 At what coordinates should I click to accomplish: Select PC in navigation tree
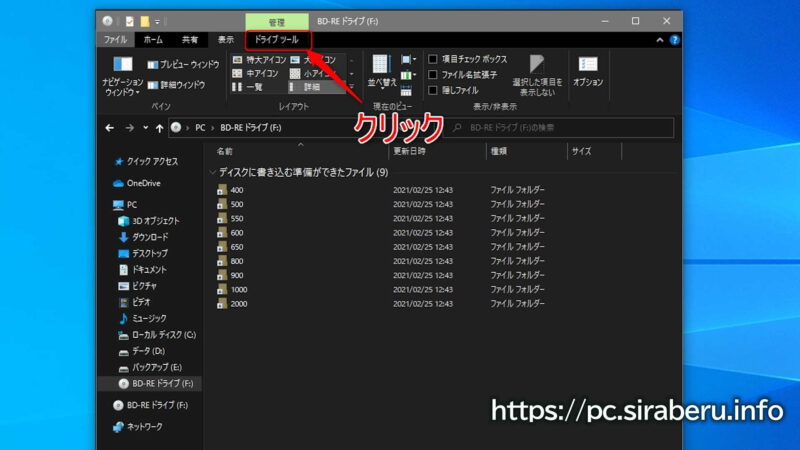pyautogui.click(x=125, y=205)
